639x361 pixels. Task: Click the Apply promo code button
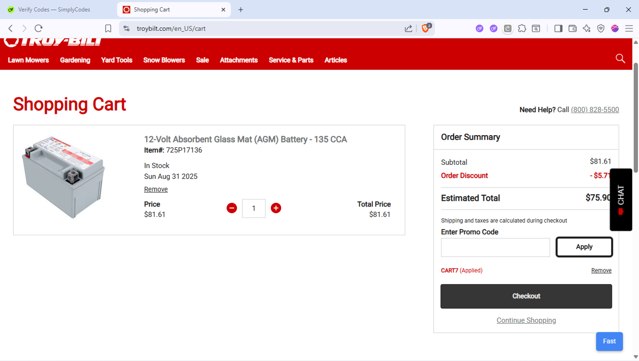[584, 247]
